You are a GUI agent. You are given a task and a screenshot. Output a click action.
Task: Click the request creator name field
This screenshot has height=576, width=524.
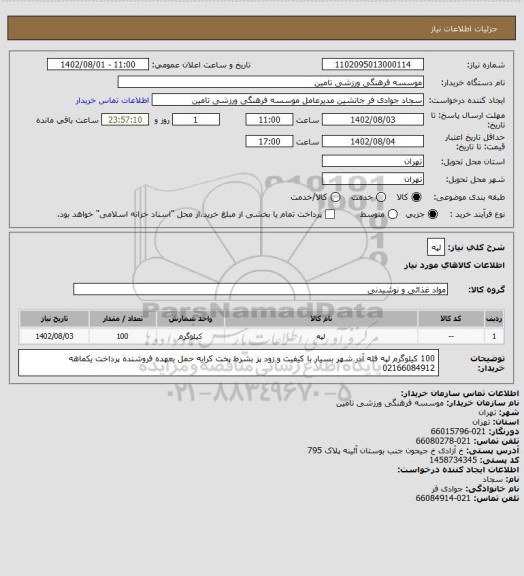click(288, 100)
